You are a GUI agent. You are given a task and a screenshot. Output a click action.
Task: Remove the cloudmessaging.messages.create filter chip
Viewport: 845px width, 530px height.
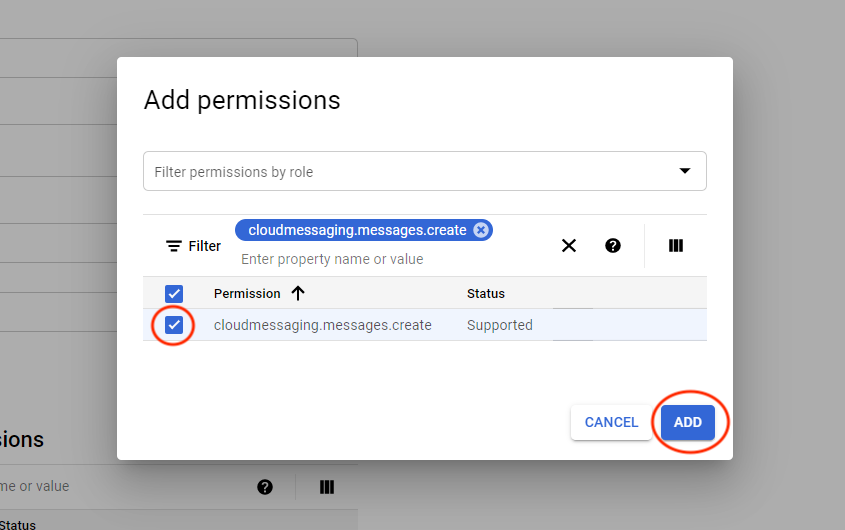coord(481,230)
